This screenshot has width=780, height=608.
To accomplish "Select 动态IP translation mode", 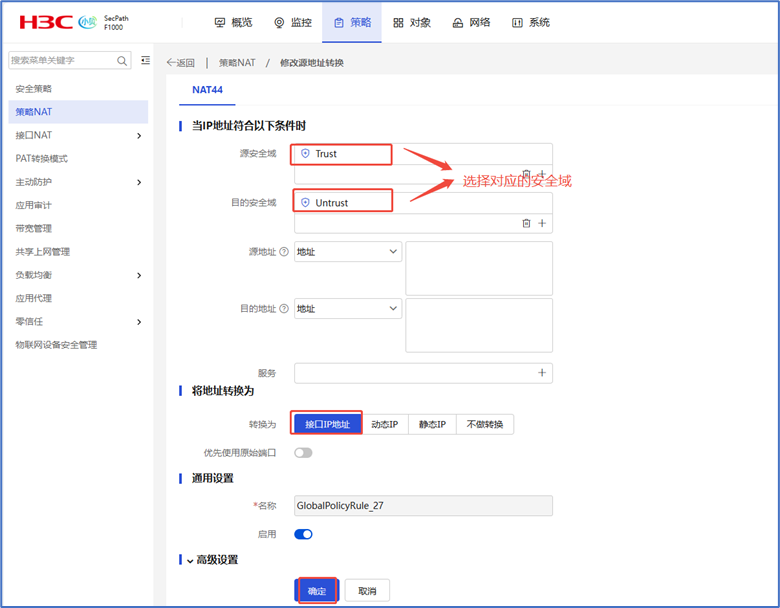I will coord(385,424).
